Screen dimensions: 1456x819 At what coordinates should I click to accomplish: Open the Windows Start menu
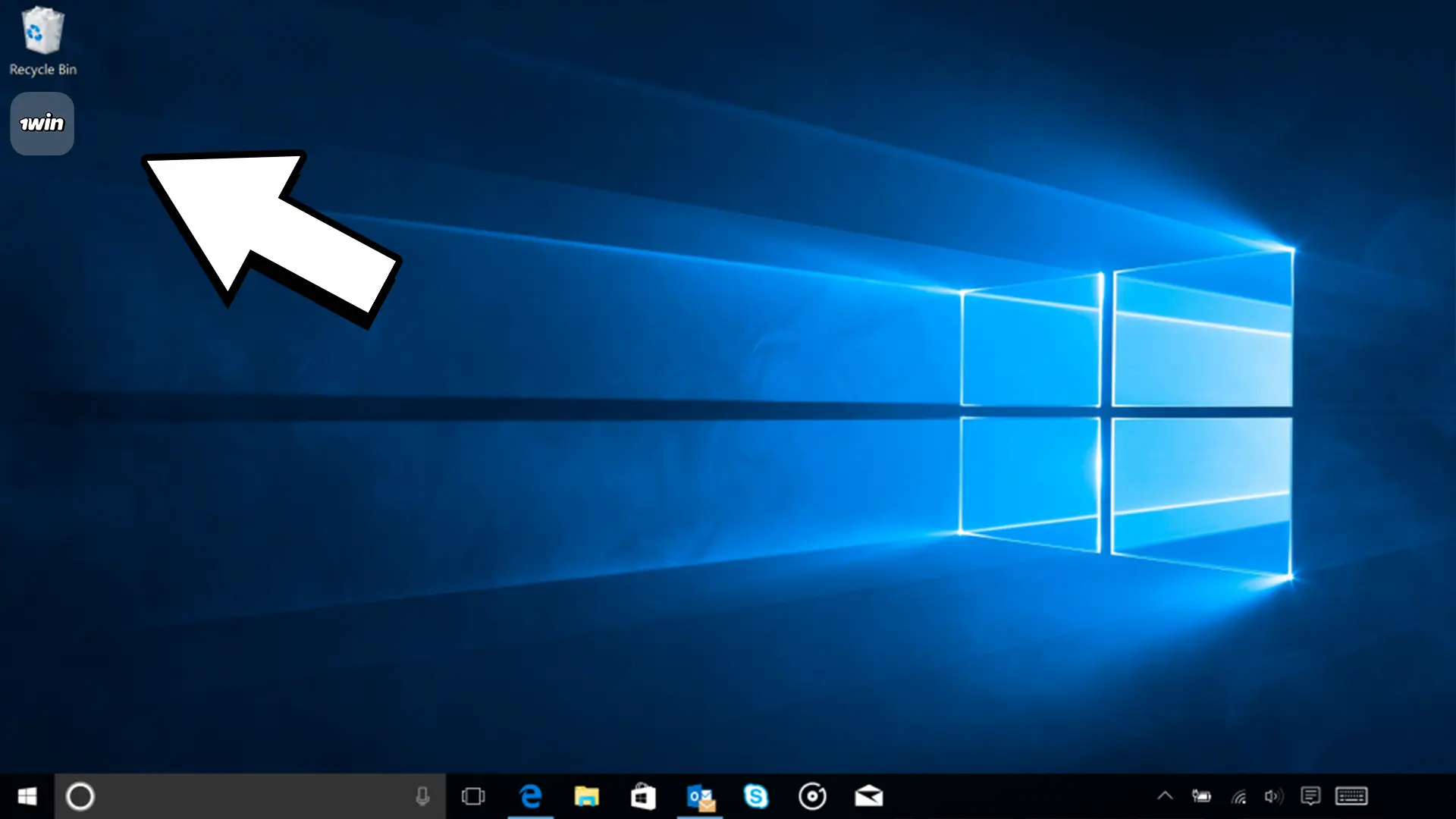pyautogui.click(x=27, y=796)
